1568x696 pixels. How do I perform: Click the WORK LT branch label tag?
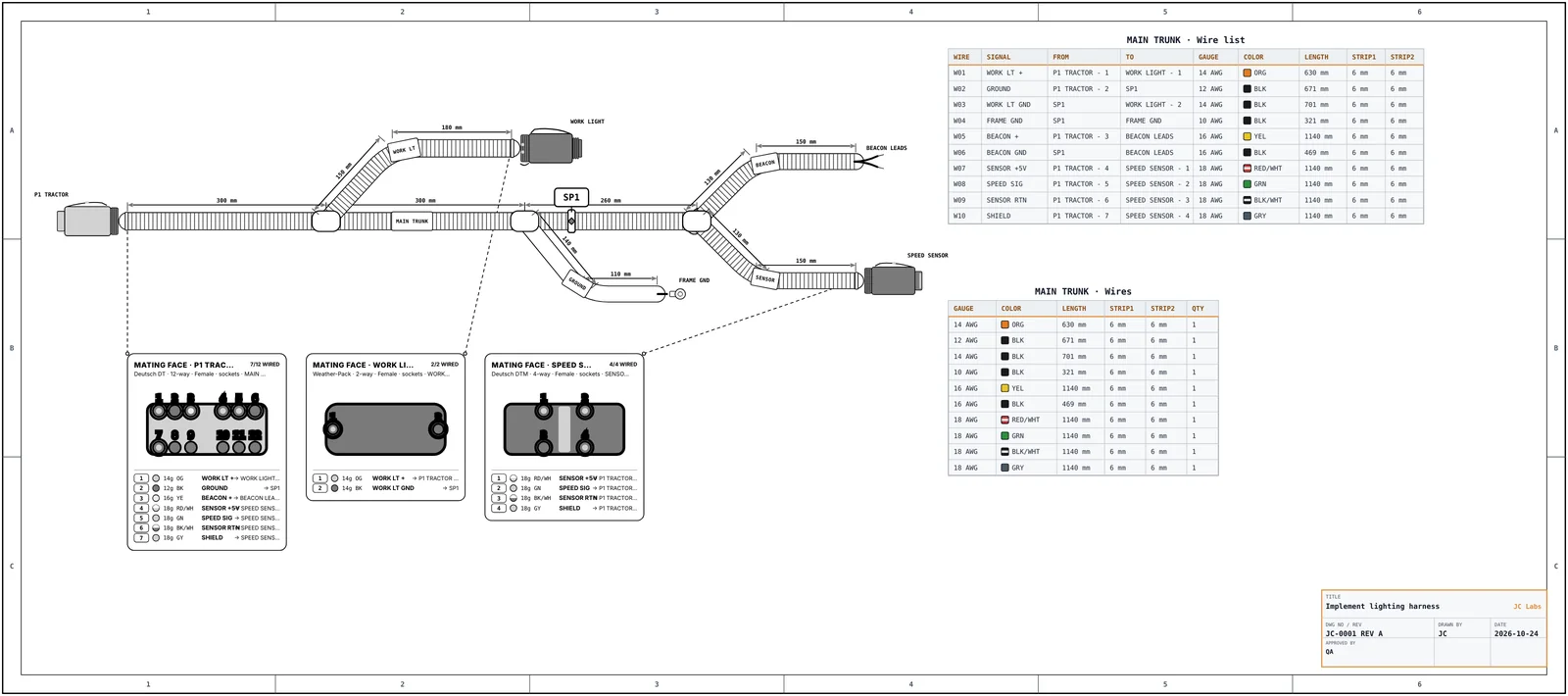pyautogui.click(x=404, y=150)
